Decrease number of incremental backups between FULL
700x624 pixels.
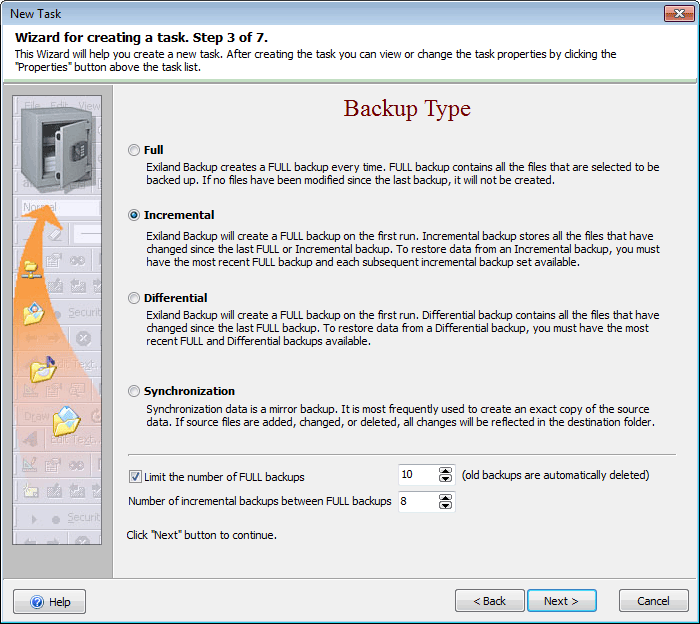pos(445,505)
